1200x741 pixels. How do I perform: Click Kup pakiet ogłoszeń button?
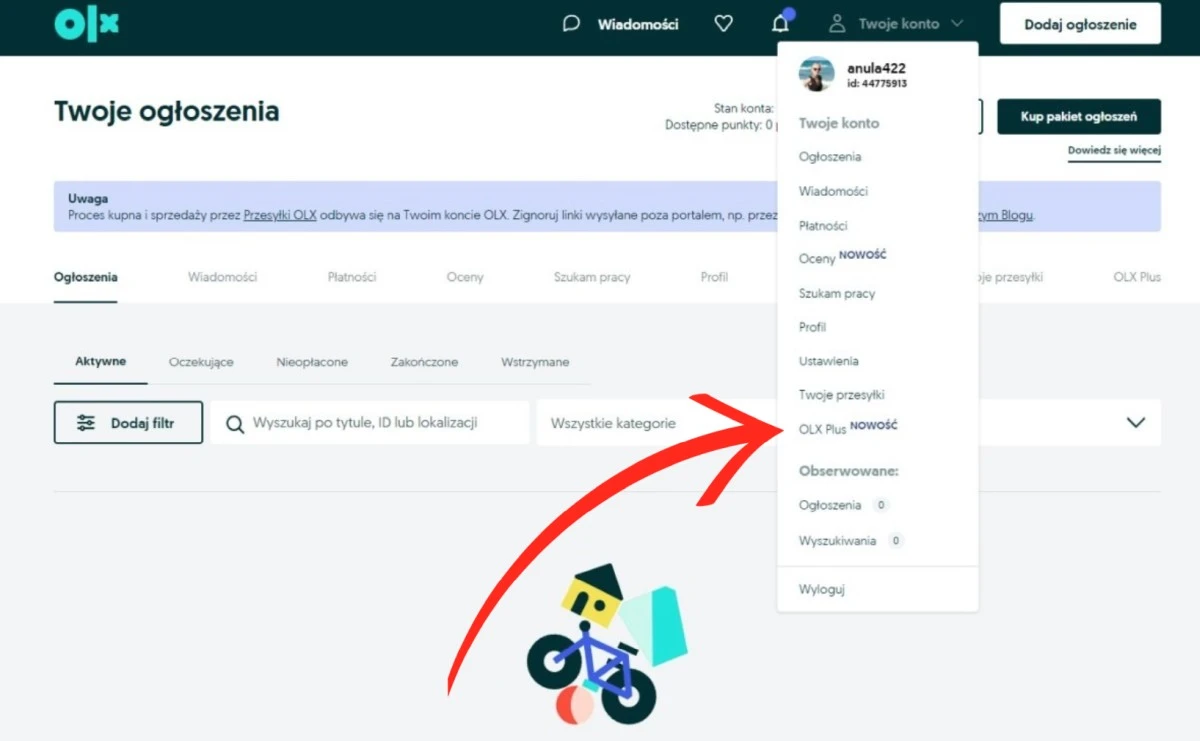click(1078, 117)
